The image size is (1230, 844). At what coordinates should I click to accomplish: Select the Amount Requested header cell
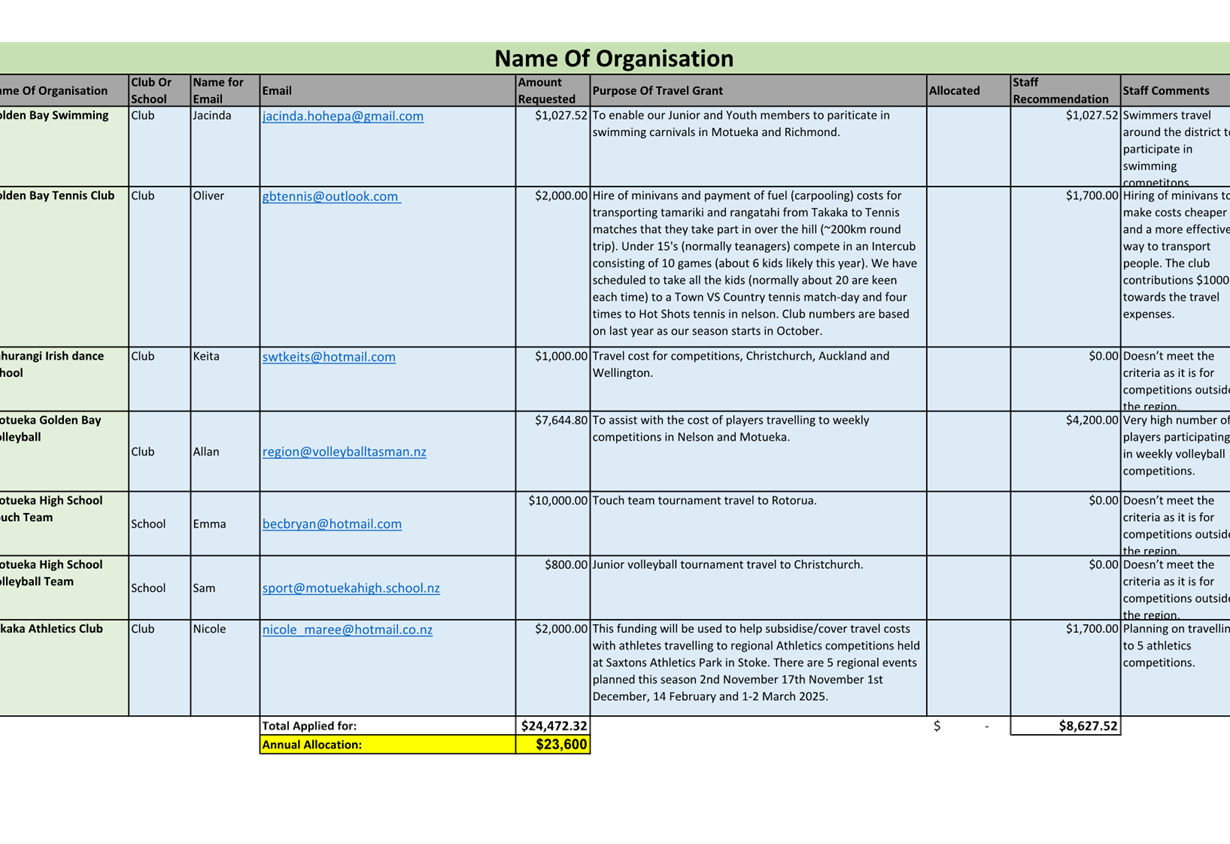pyautogui.click(x=552, y=90)
